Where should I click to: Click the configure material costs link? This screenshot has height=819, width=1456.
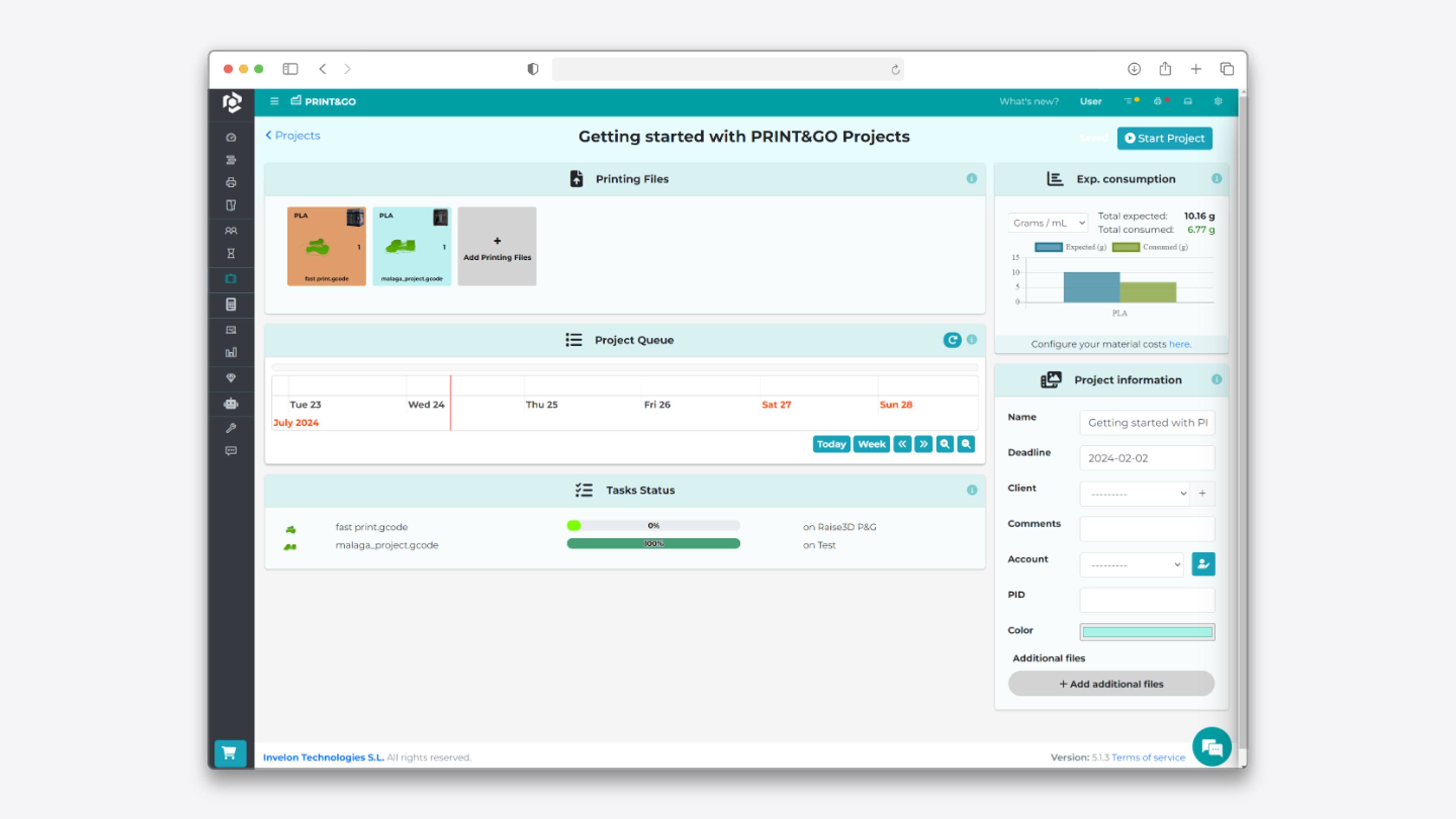coord(1178,344)
